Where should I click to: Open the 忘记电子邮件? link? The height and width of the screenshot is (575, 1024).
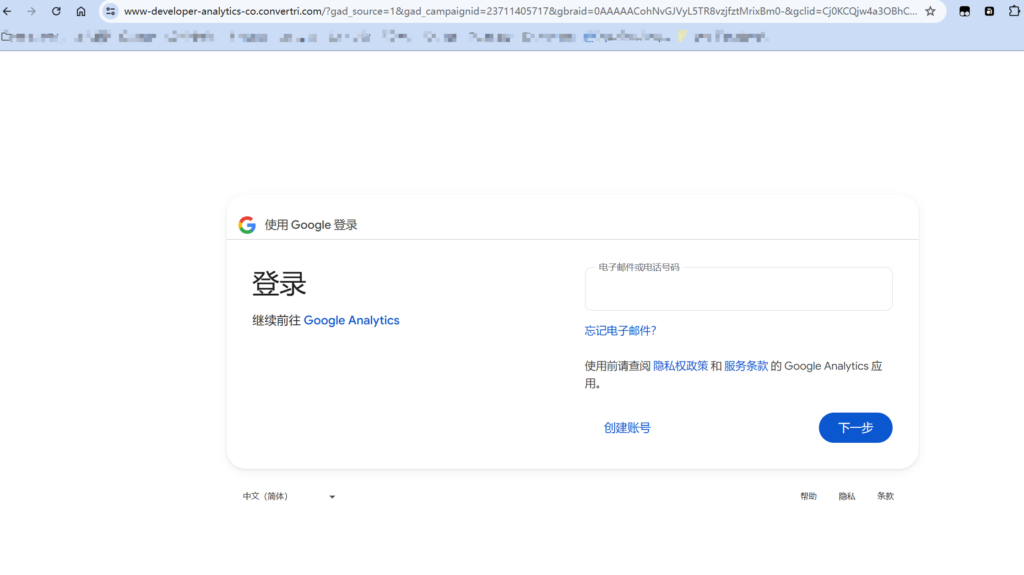[x=620, y=331]
